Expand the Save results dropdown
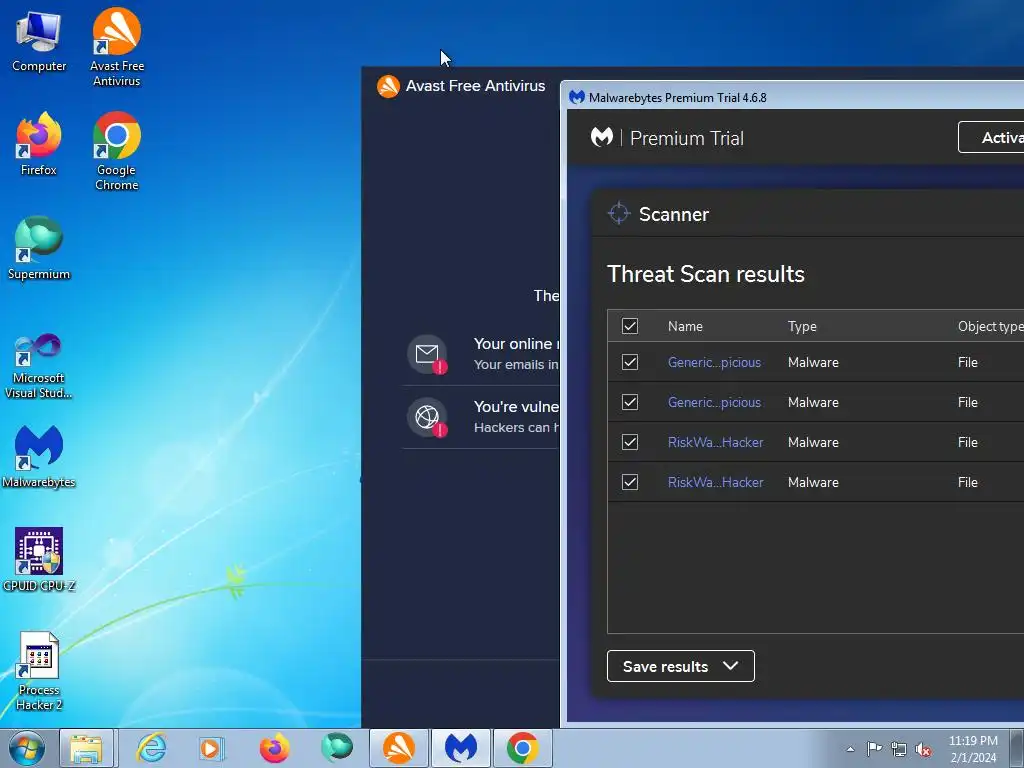The width and height of the screenshot is (1024, 768). point(680,666)
